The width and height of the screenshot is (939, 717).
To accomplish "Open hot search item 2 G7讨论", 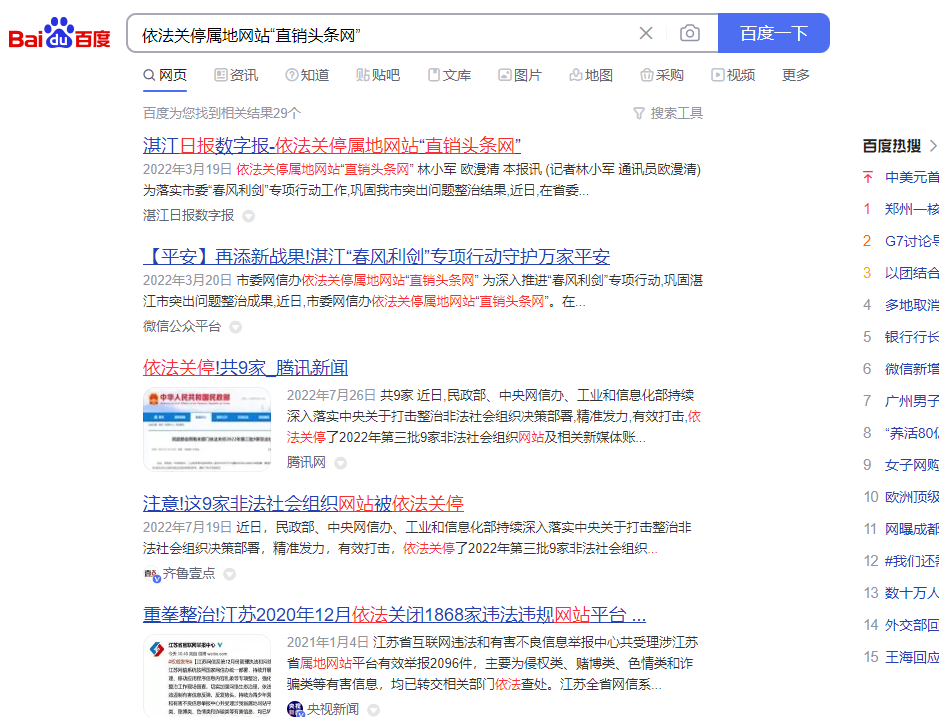I will [x=912, y=241].
